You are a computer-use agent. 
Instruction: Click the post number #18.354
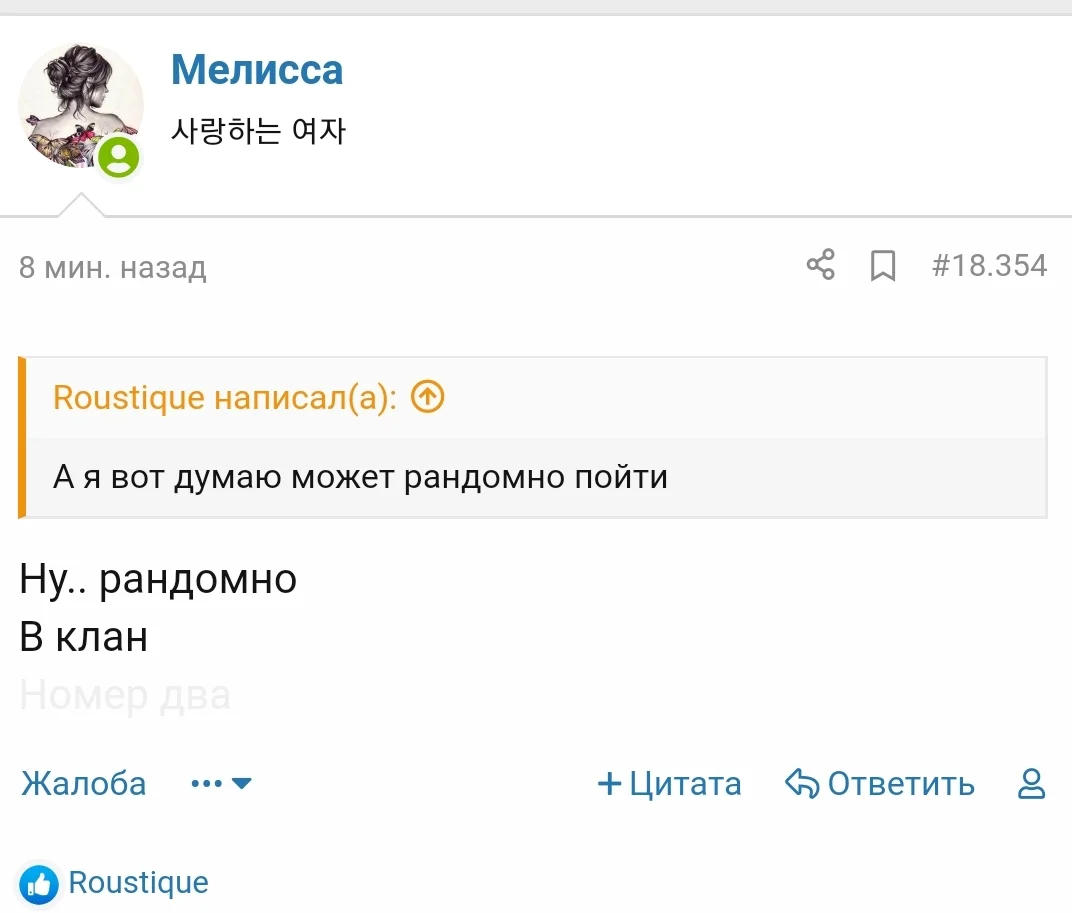click(990, 265)
